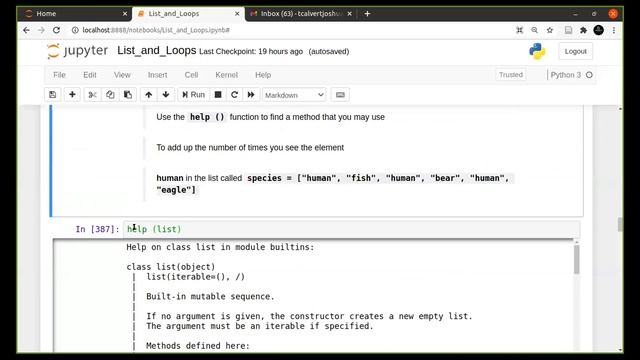Rename notebook title List_and_Loops
Viewport: 640px width, 360px height.
(157, 51)
